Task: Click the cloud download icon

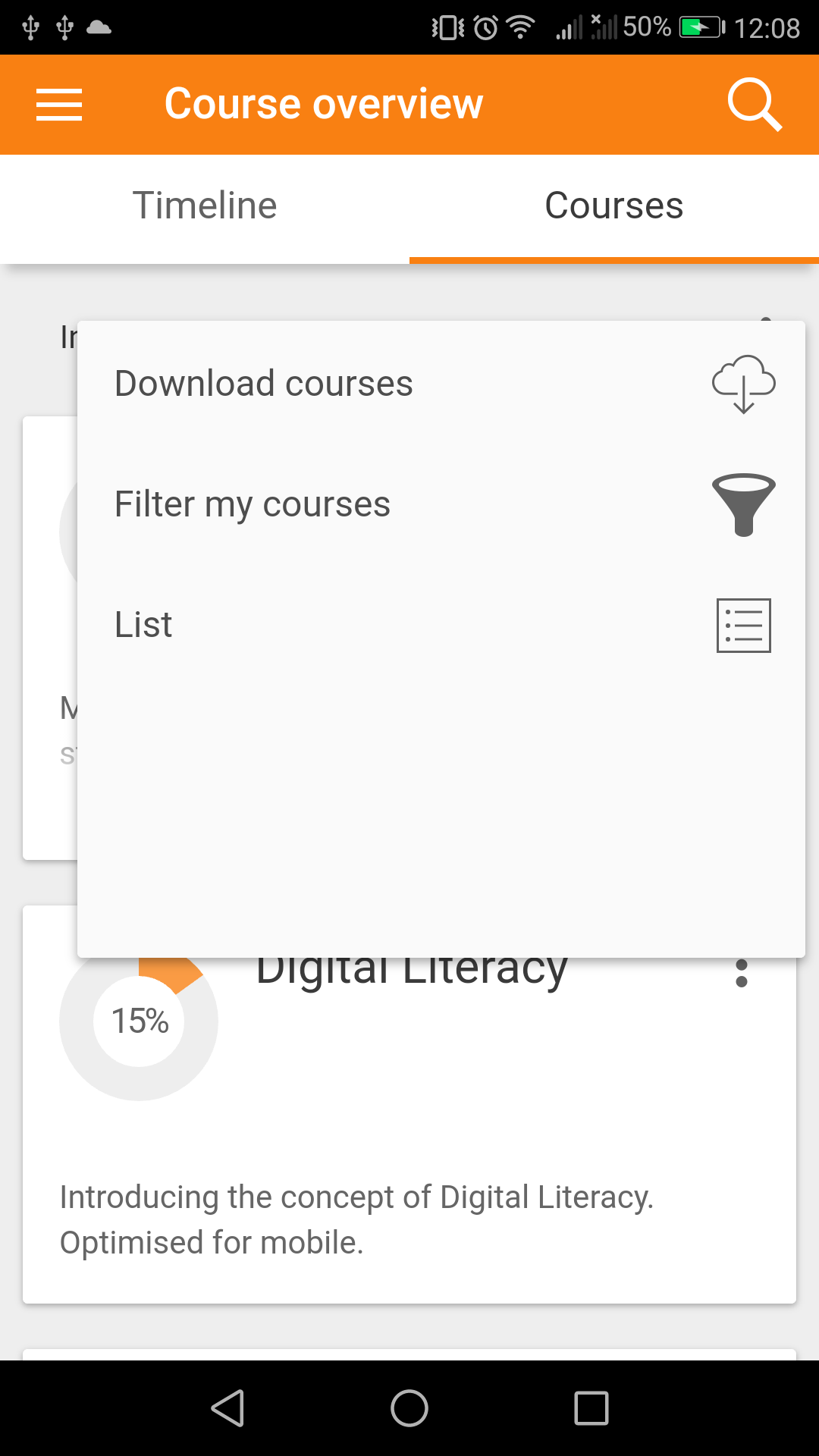Action: click(743, 384)
